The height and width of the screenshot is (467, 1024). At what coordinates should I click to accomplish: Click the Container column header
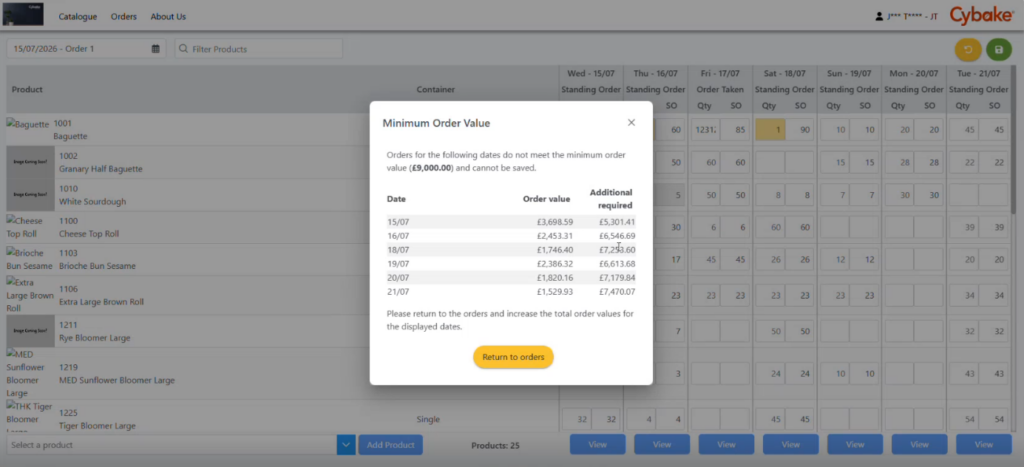pos(436,89)
